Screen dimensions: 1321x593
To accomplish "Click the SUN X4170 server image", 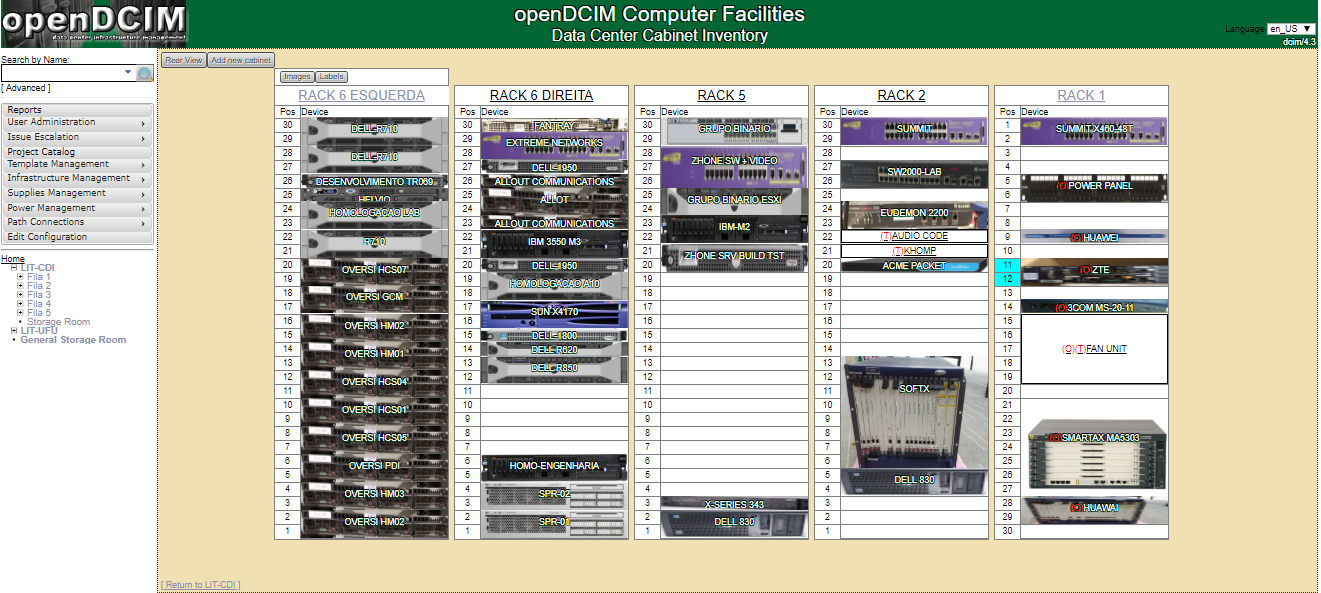I will pos(554,311).
